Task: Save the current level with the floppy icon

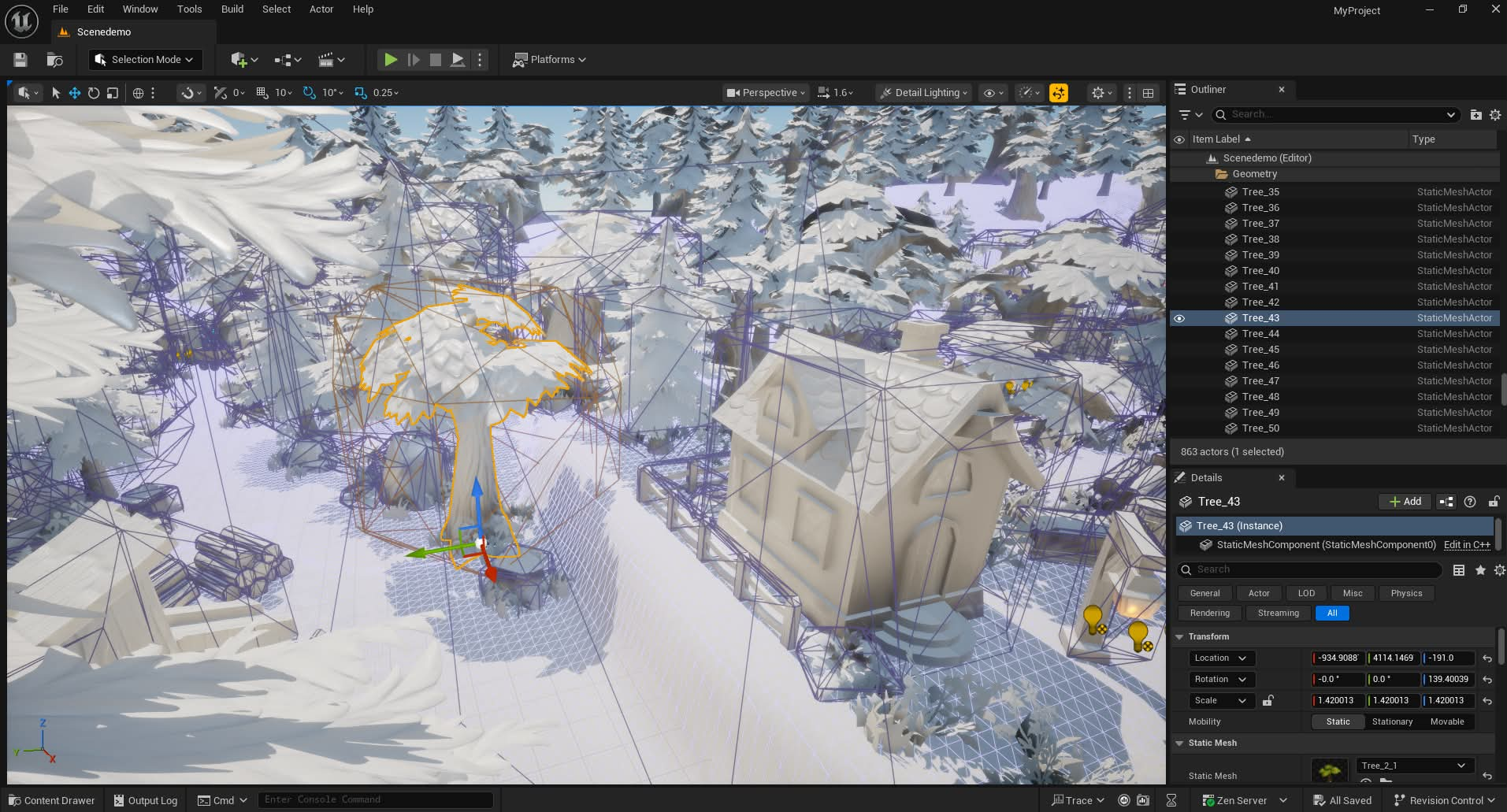Action: [20, 60]
